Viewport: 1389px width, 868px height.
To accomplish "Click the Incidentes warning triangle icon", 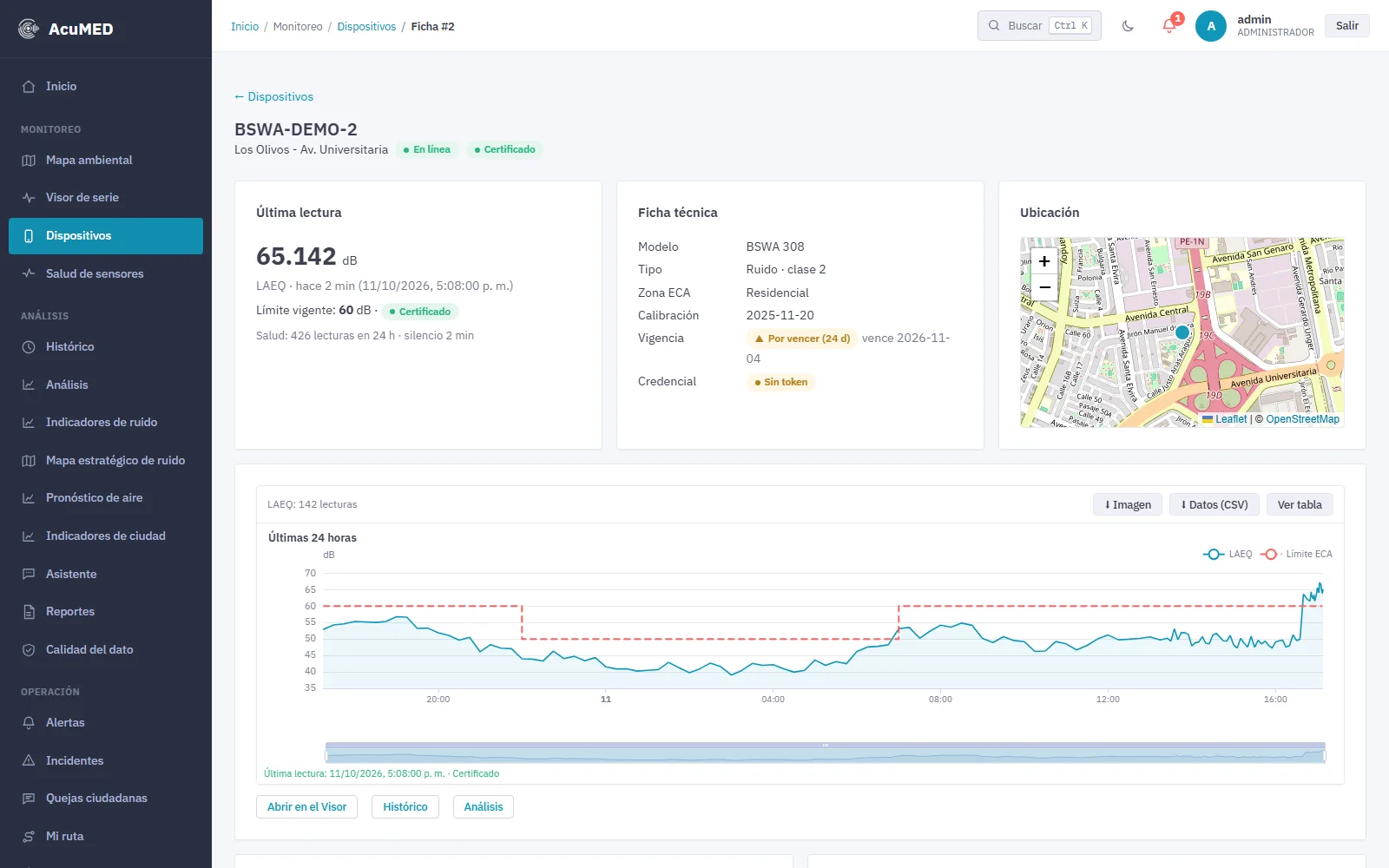I will (x=29, y=761).
